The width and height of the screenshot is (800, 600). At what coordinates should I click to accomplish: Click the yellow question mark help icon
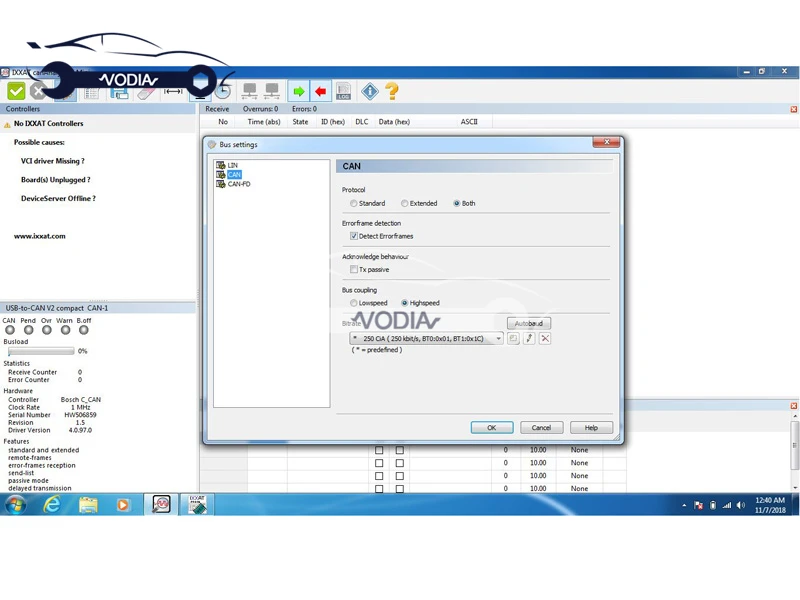point(392,91)
